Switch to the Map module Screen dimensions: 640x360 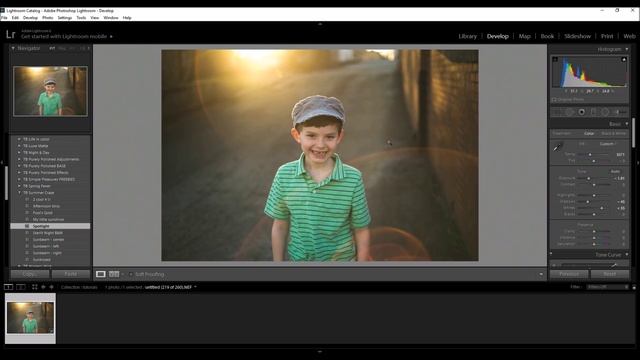[524, 36]
